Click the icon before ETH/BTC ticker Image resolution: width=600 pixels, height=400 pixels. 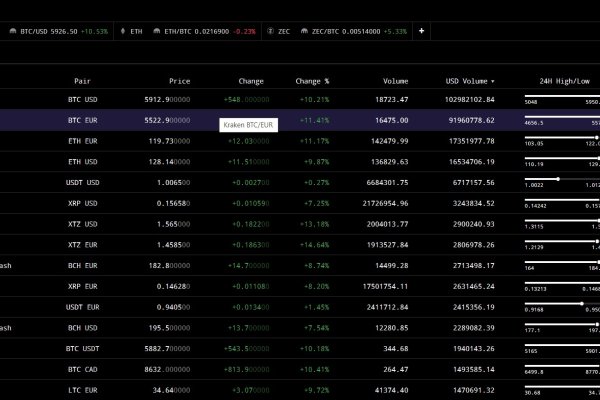pos(157,31)
